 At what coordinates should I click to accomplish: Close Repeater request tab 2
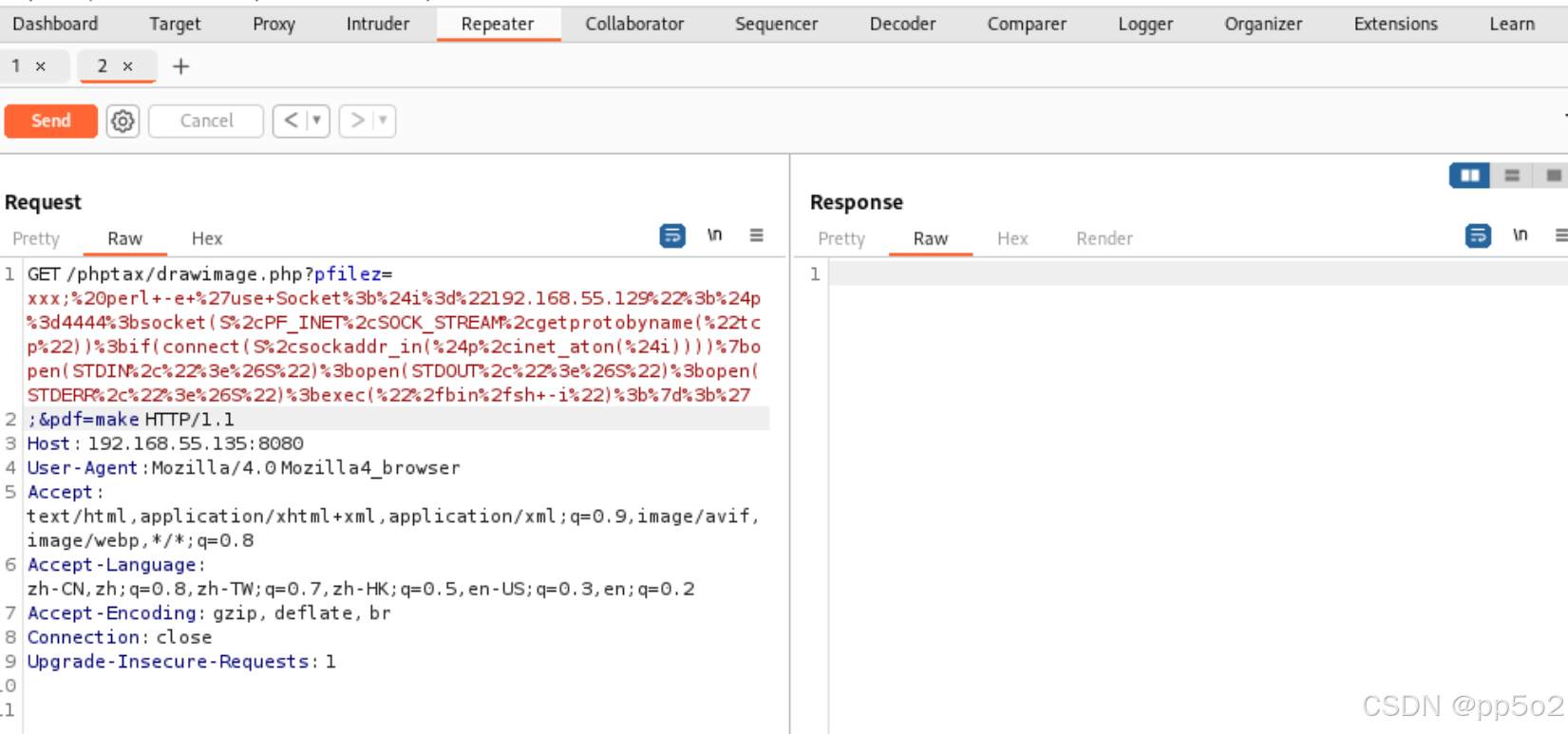127,66
